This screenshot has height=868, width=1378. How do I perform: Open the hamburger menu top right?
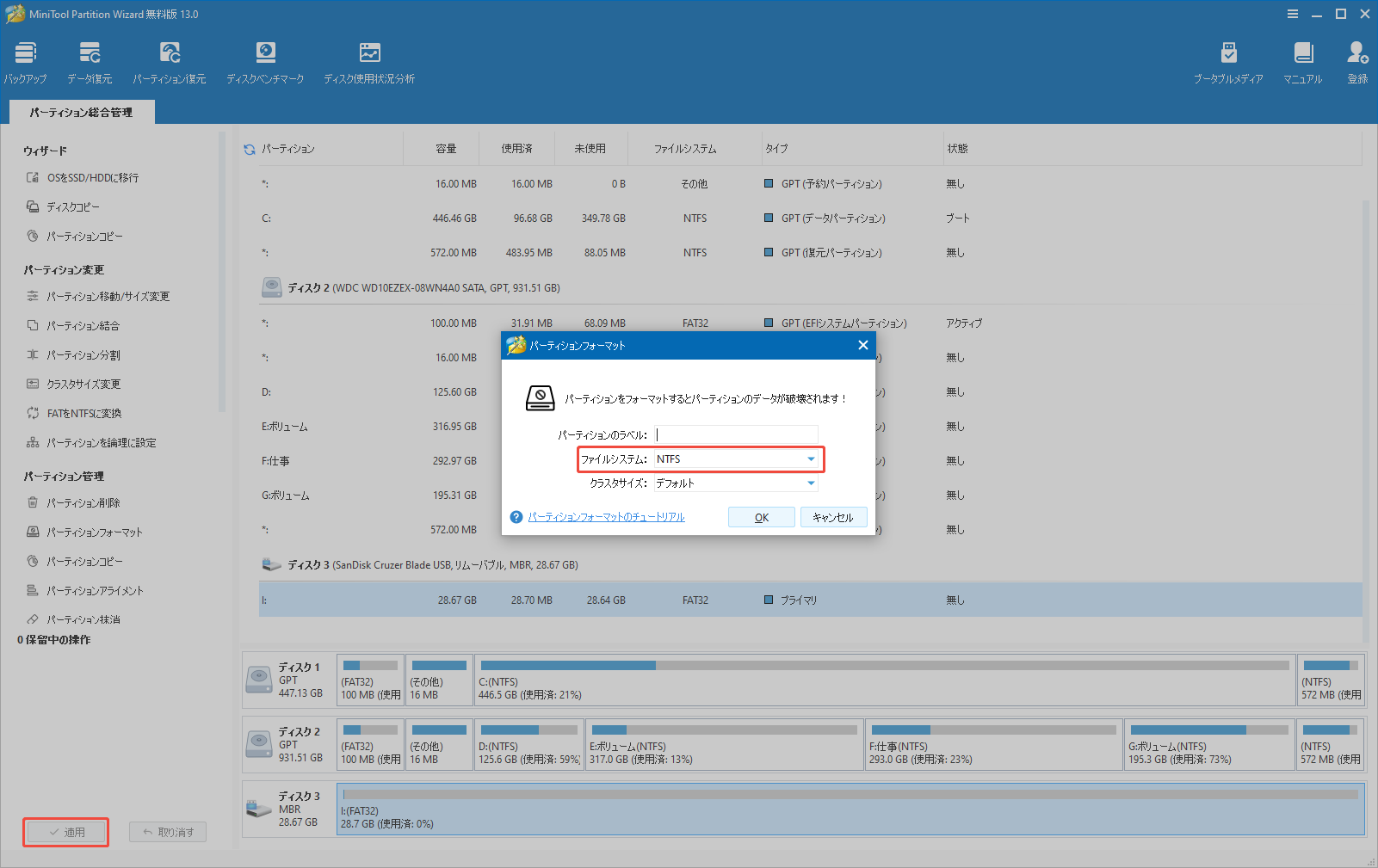[x=1292, y=14]
